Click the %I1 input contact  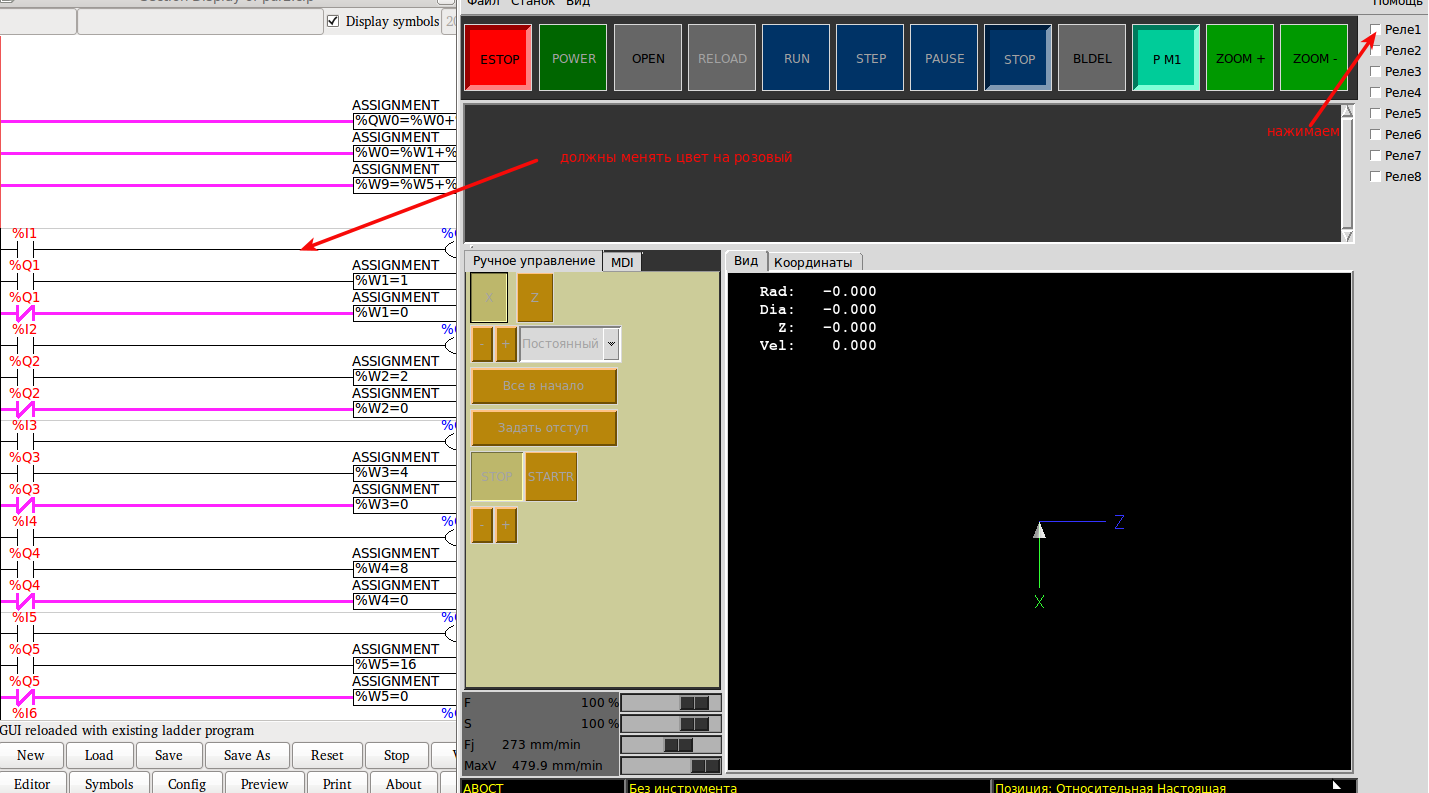[24, 248]
